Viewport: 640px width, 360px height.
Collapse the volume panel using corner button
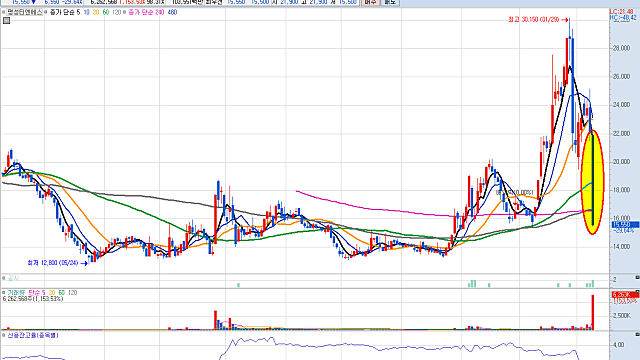637,291
